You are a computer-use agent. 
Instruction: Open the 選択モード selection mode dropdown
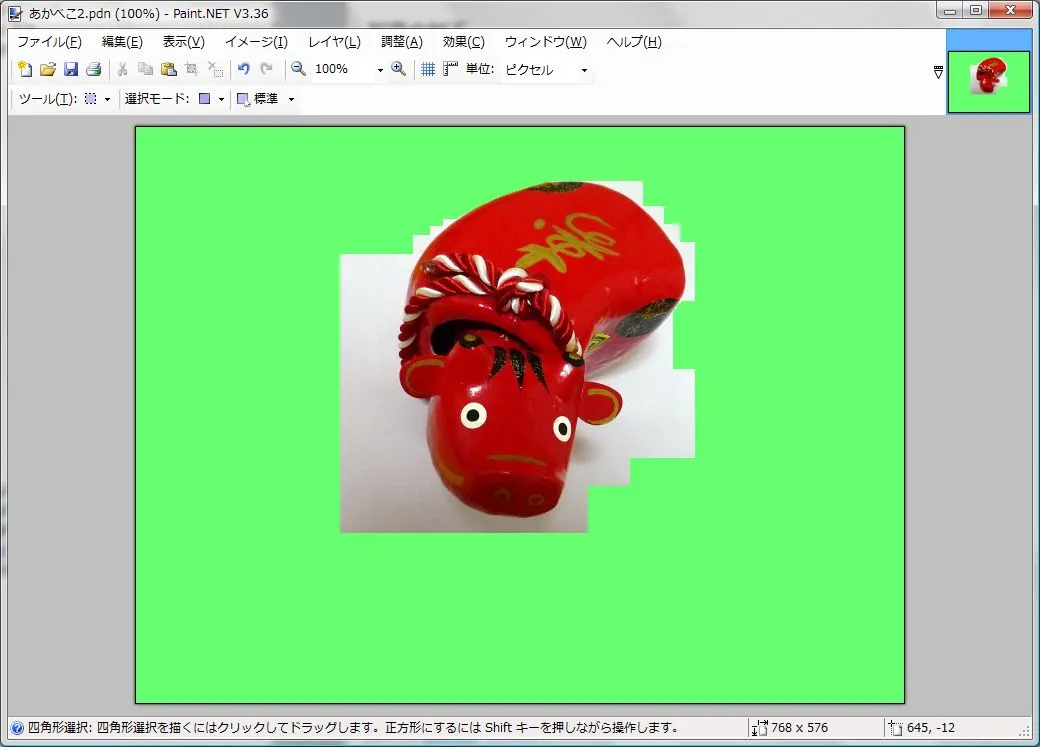tap(220, 99)
